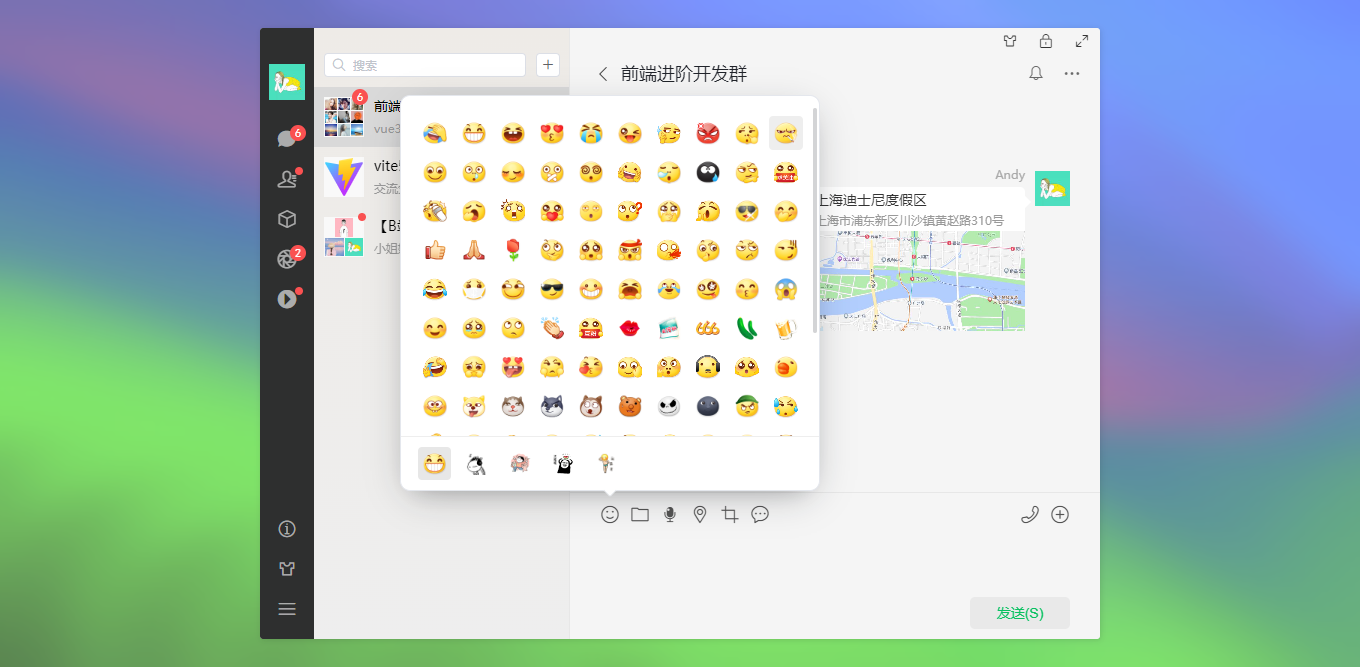Click the 发送(S) send button
The width and height of the screenshot is (1360, 667).
[1020, 613]
